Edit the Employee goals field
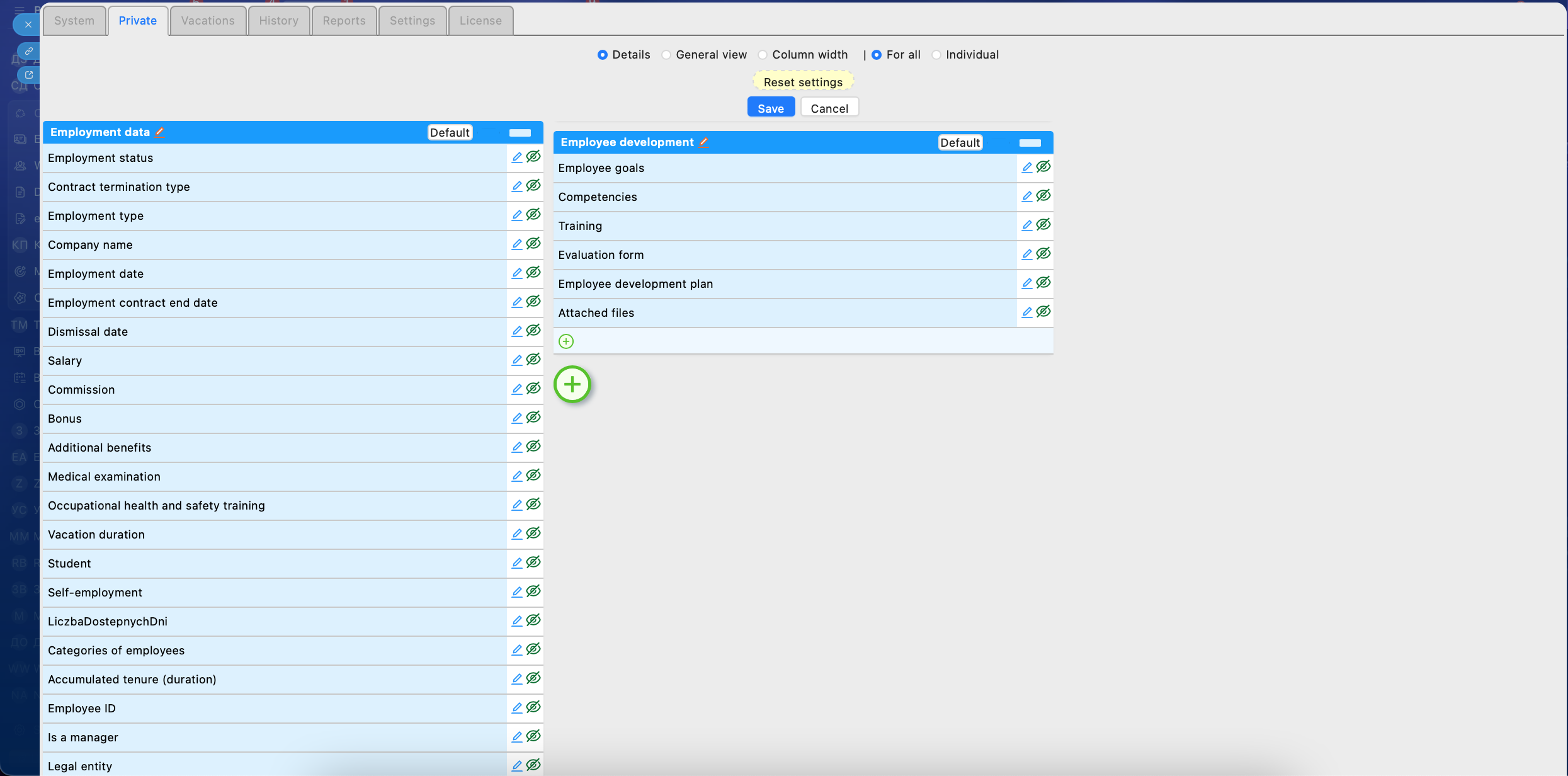Screen dimensions: 1568x776 click(x=1027, y=168)
